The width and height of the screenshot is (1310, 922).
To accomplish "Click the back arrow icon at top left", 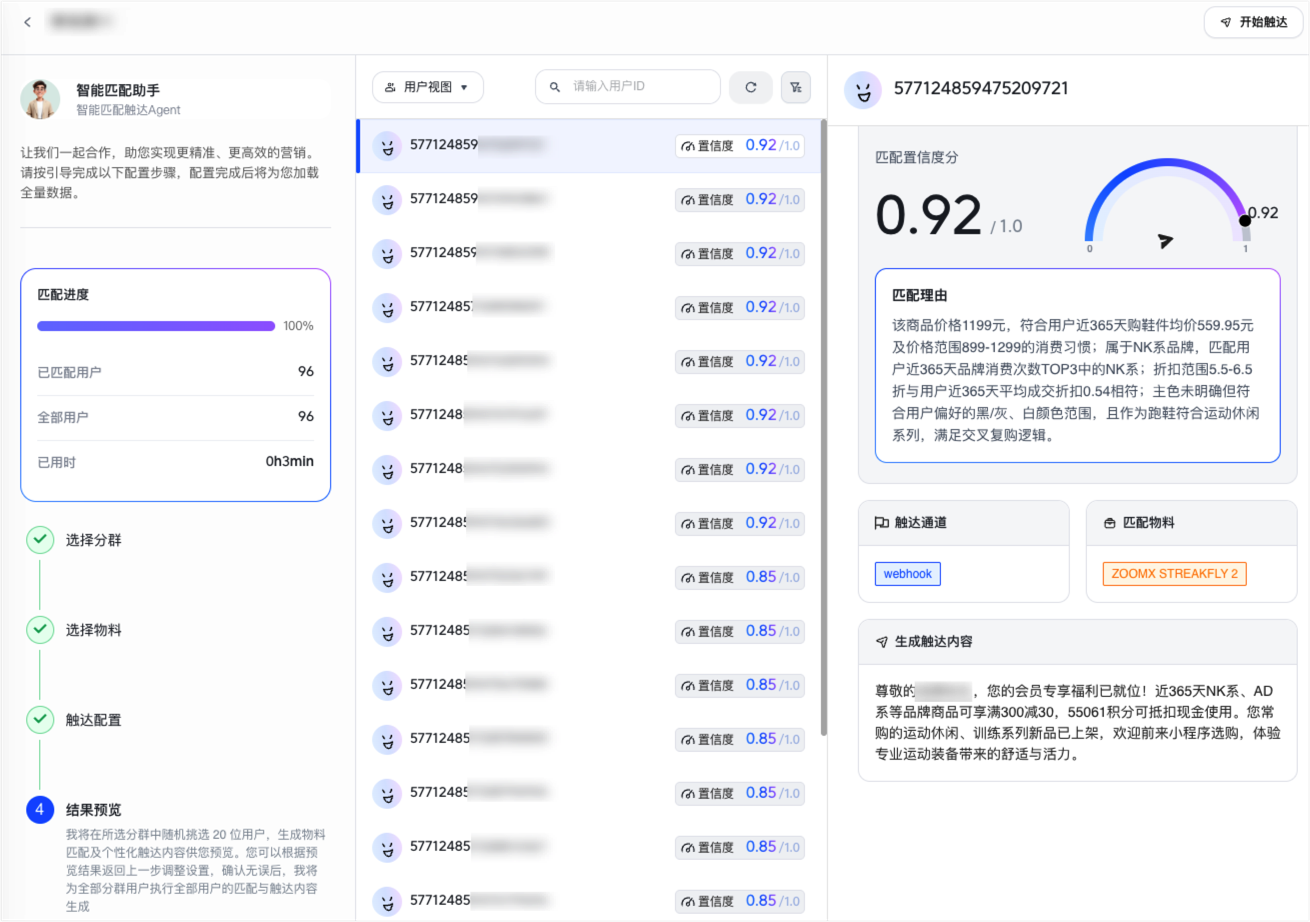I will tap(27, 22).
